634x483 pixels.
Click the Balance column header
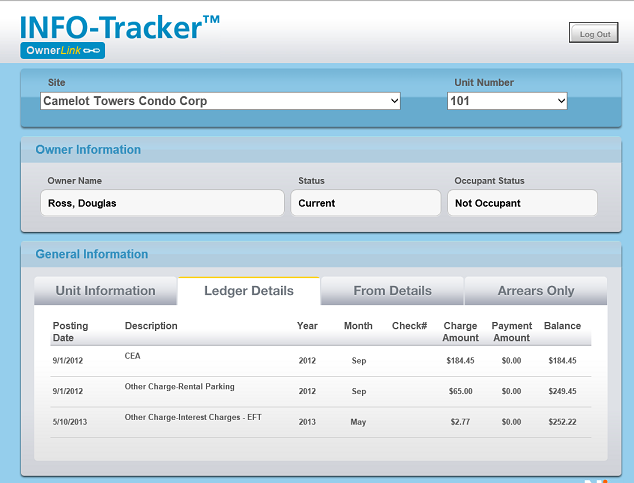tap(562, 326)
